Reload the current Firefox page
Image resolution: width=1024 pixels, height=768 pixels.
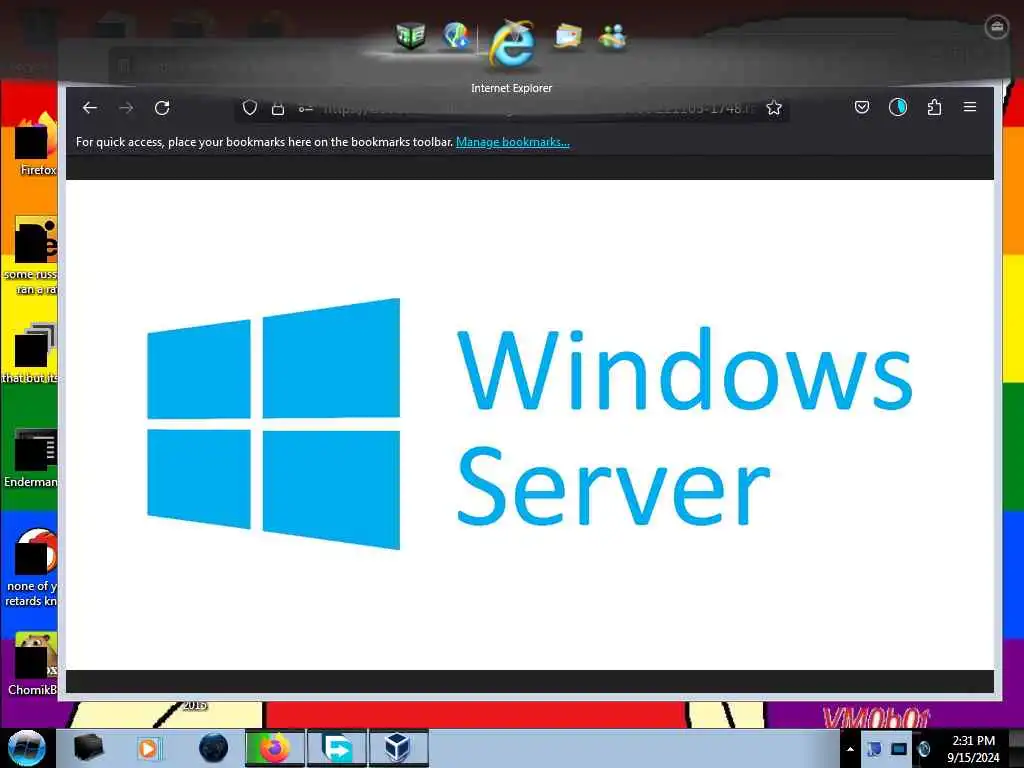coord(162,108)
